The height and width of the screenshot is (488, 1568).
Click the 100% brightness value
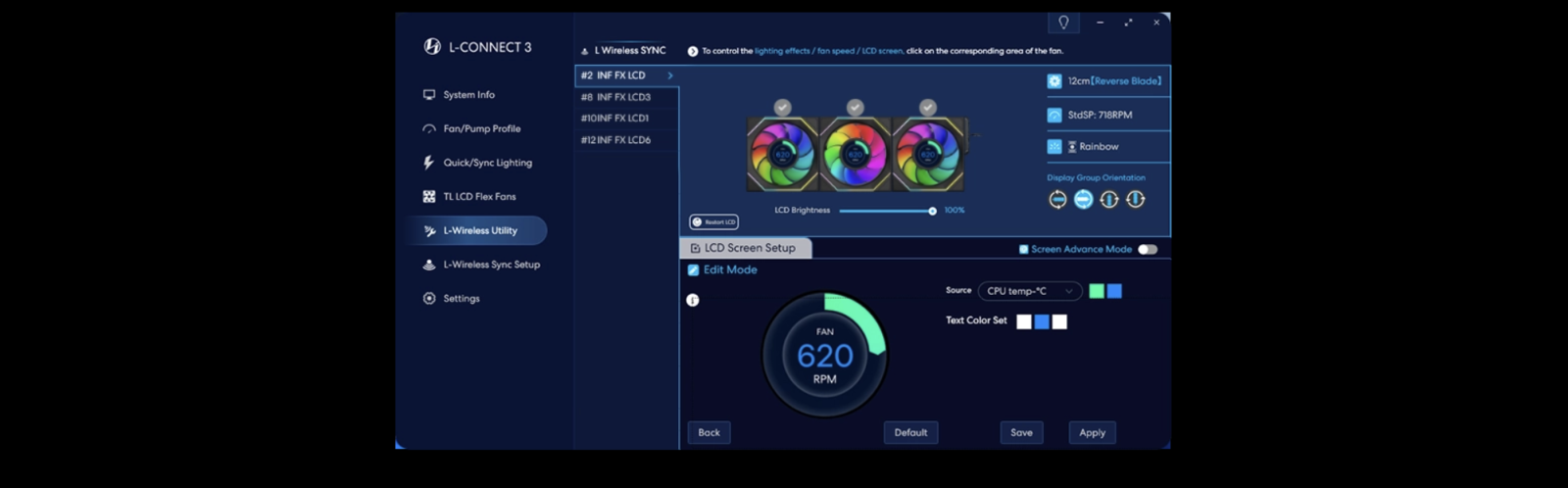(955, 211)
